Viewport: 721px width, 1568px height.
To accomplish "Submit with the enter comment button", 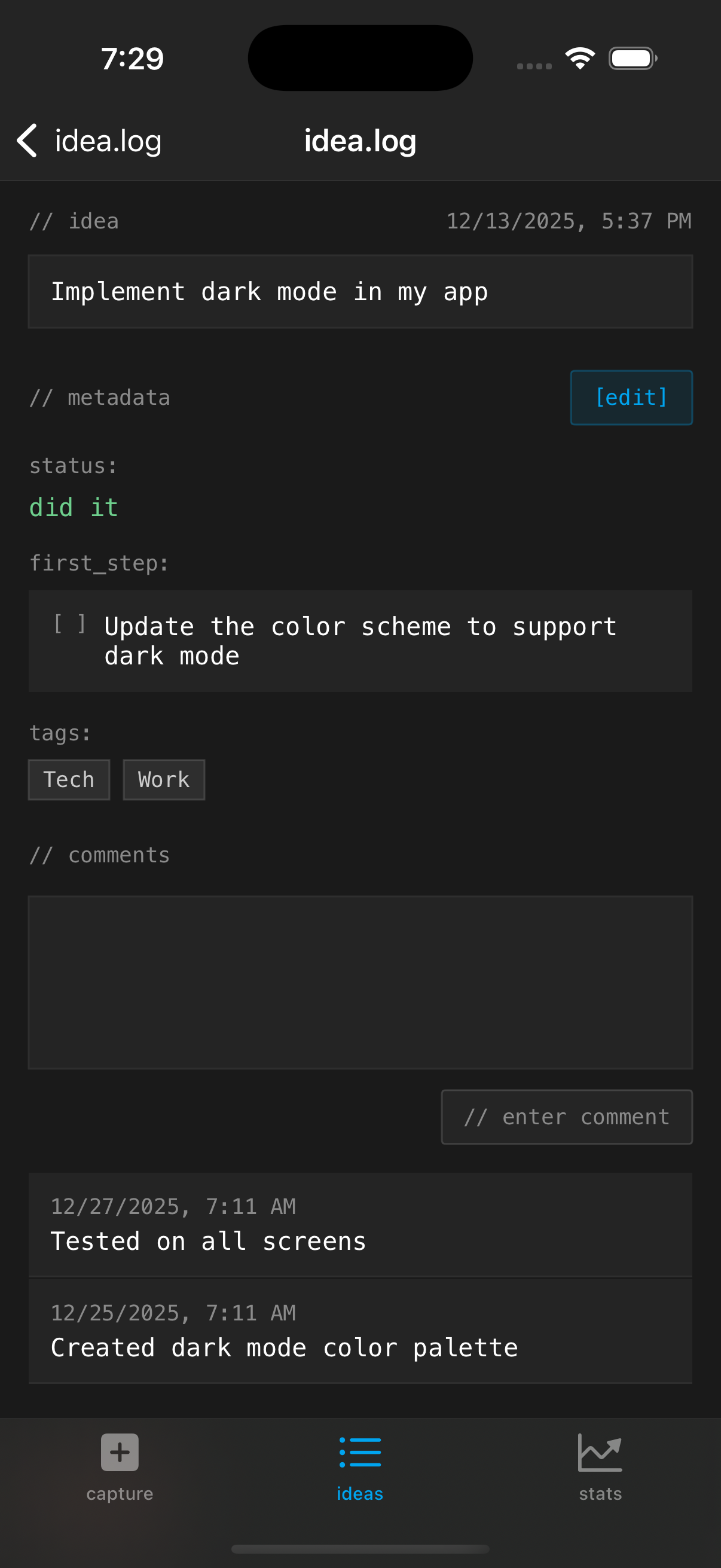I will click(566, 1117).
